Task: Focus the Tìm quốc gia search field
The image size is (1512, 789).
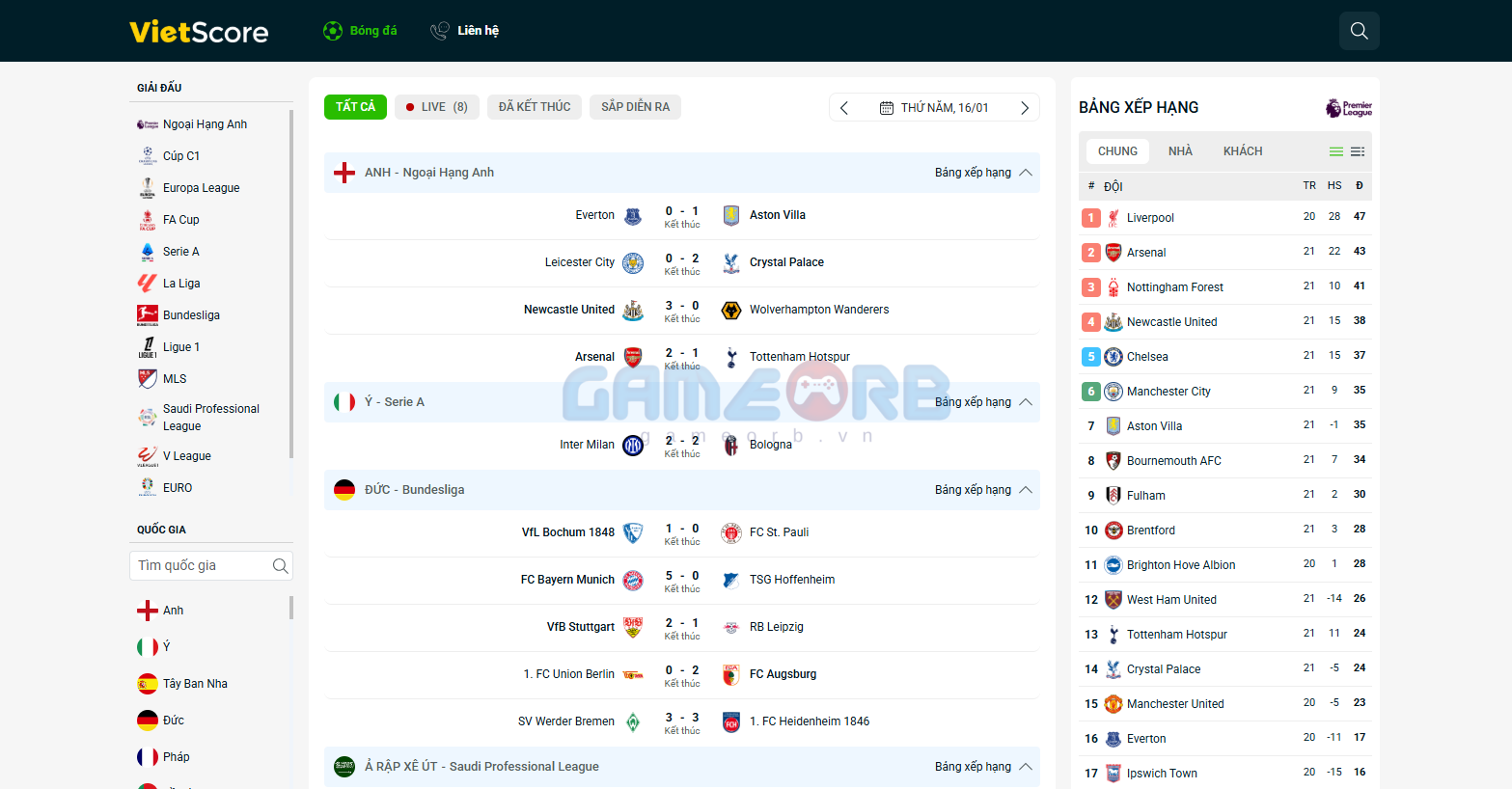Action: pos(211,566)
